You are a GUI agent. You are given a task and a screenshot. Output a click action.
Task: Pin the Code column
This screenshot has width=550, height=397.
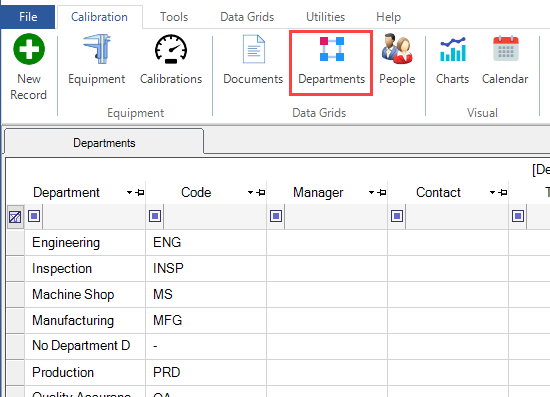[261, 193]
